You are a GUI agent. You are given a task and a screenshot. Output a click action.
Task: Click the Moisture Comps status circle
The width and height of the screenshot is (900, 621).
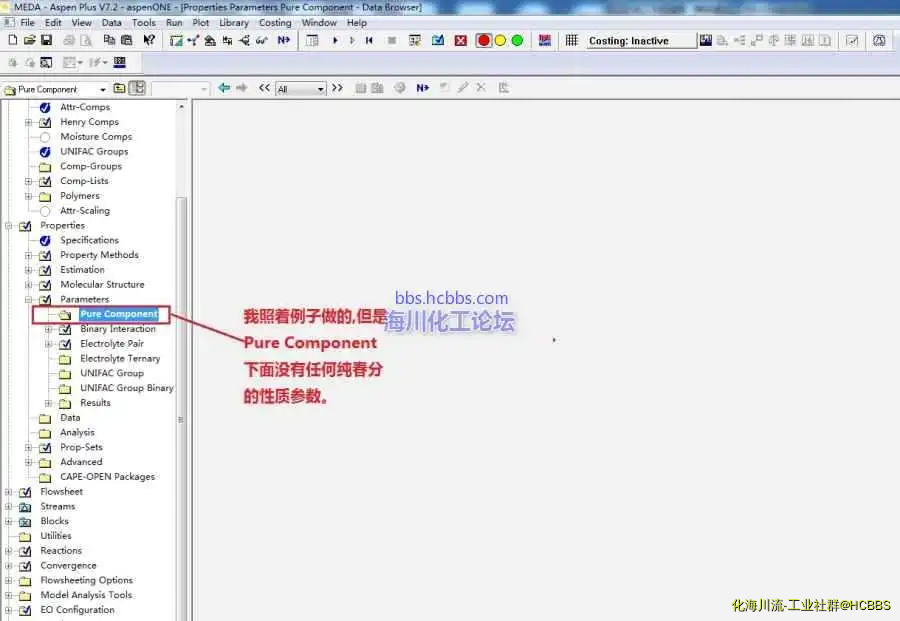click(x=45, y=137)
